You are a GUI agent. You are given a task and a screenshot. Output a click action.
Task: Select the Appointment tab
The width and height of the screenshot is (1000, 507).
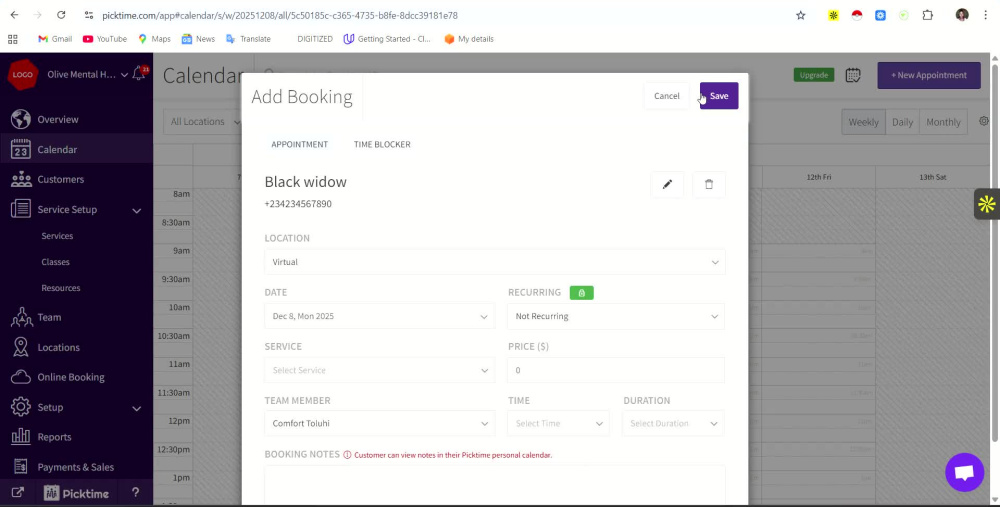click(300, 144)
